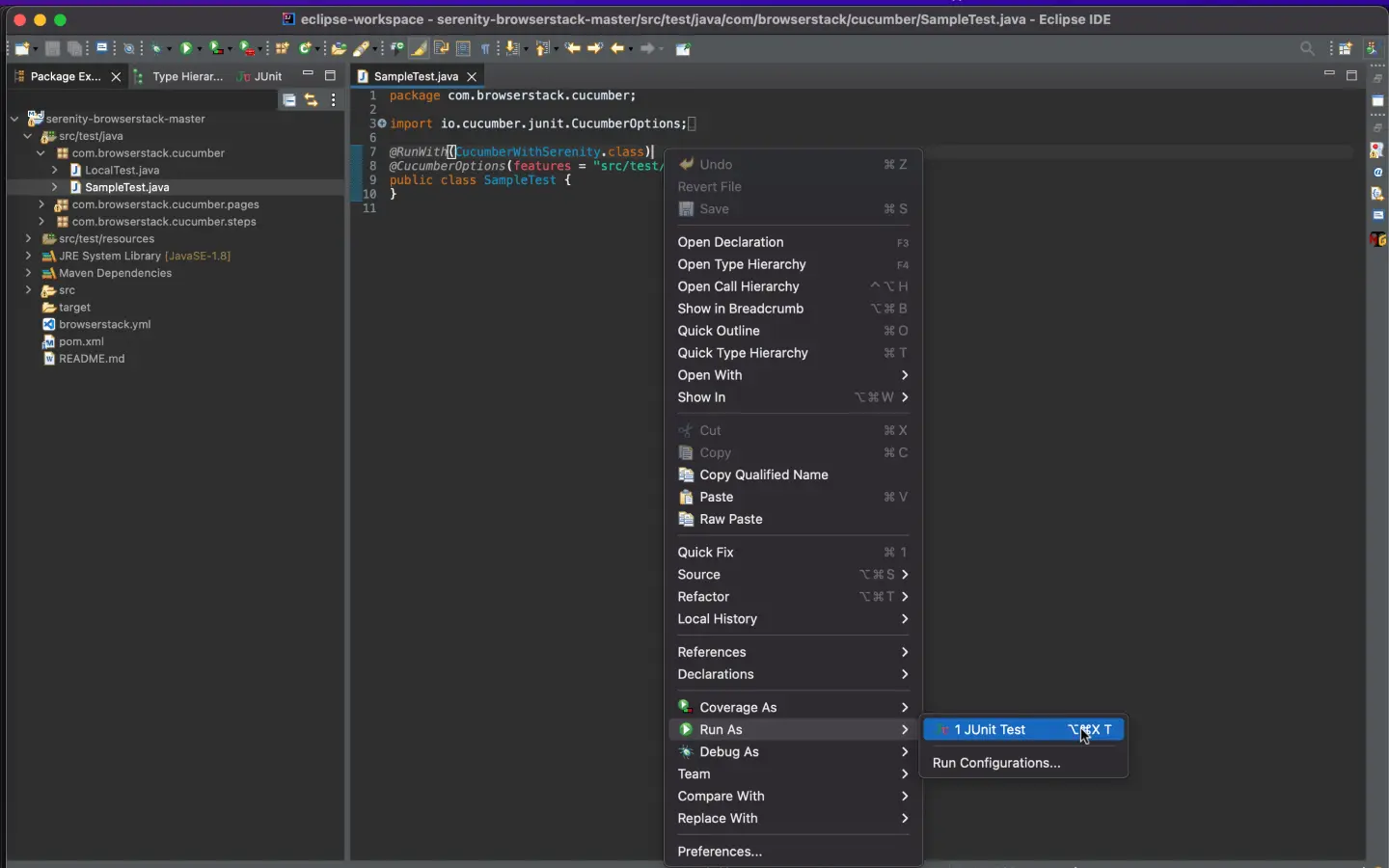Select pom.xml in Package Explorer
The height and width of the screenshot is (868, 1389).
coord(81,341)
